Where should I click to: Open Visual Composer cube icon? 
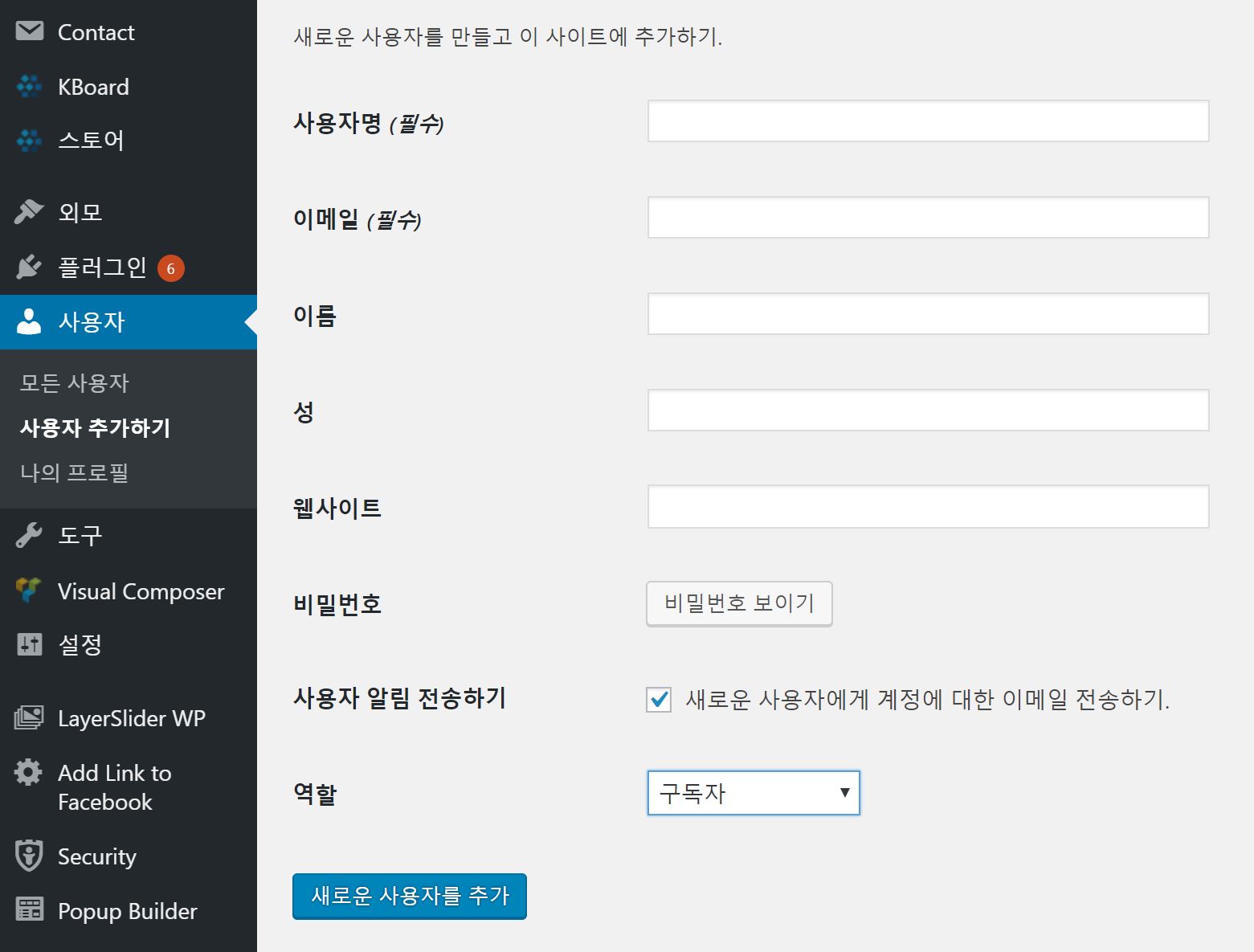[29, 590]
